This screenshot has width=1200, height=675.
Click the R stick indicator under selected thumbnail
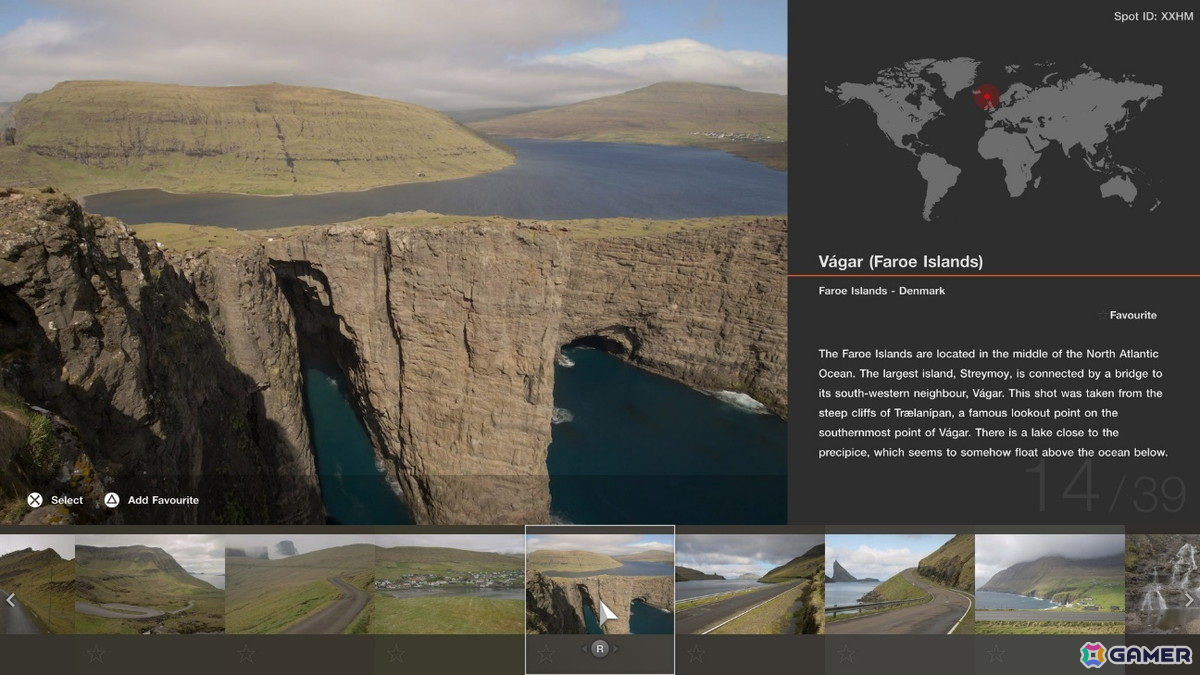point(600,649)
